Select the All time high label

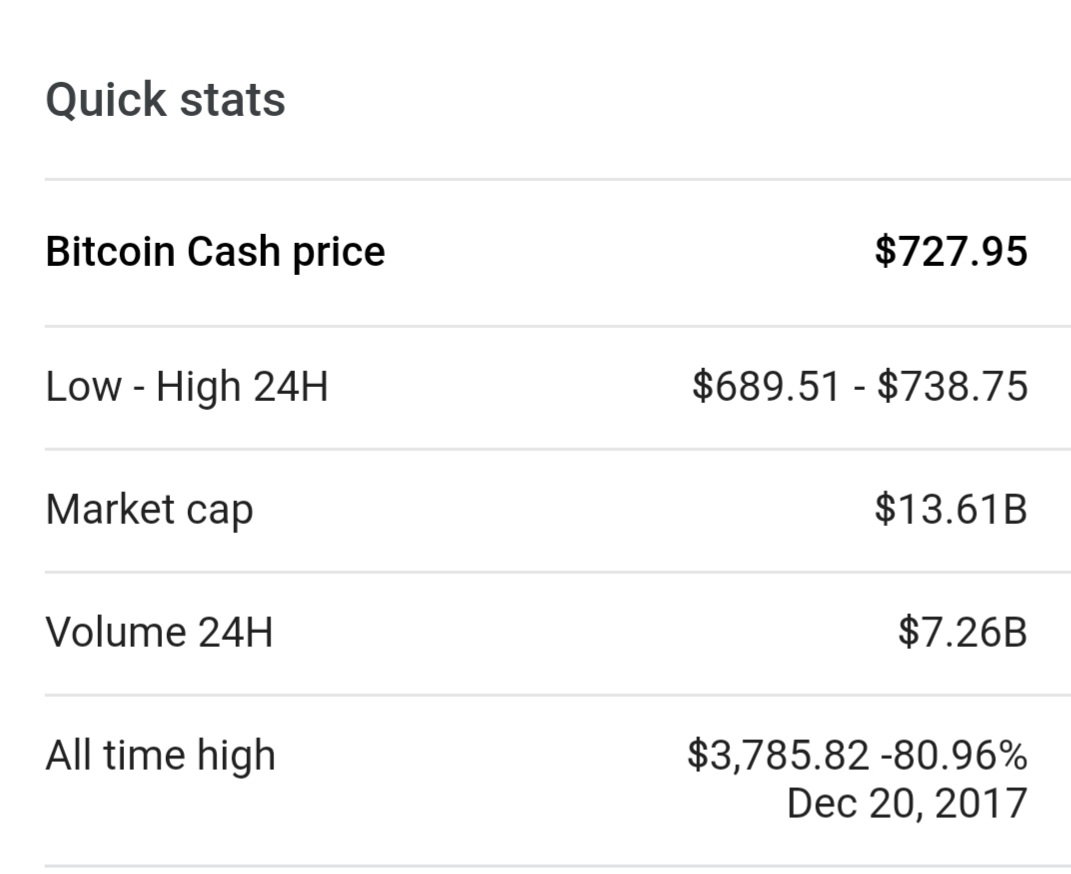click(x=161, y=755)
